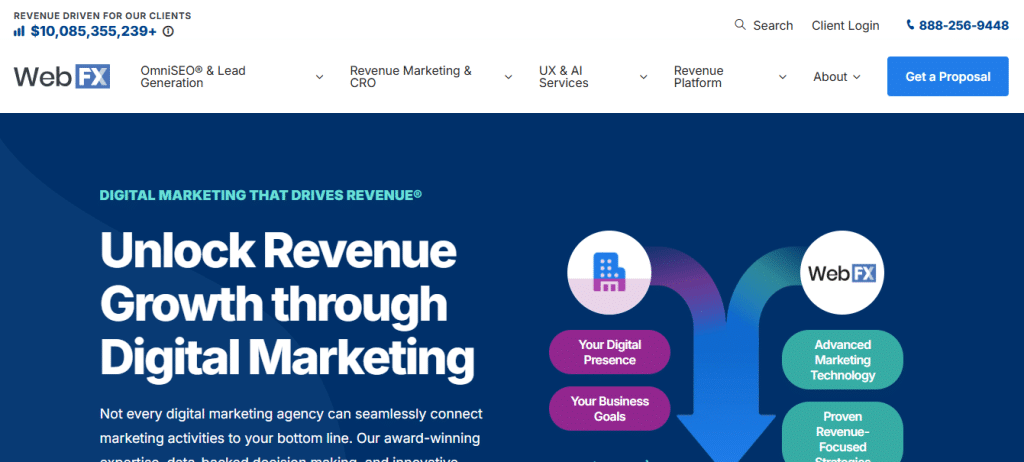Click the WebFX logo in header

tap(62, 77)
